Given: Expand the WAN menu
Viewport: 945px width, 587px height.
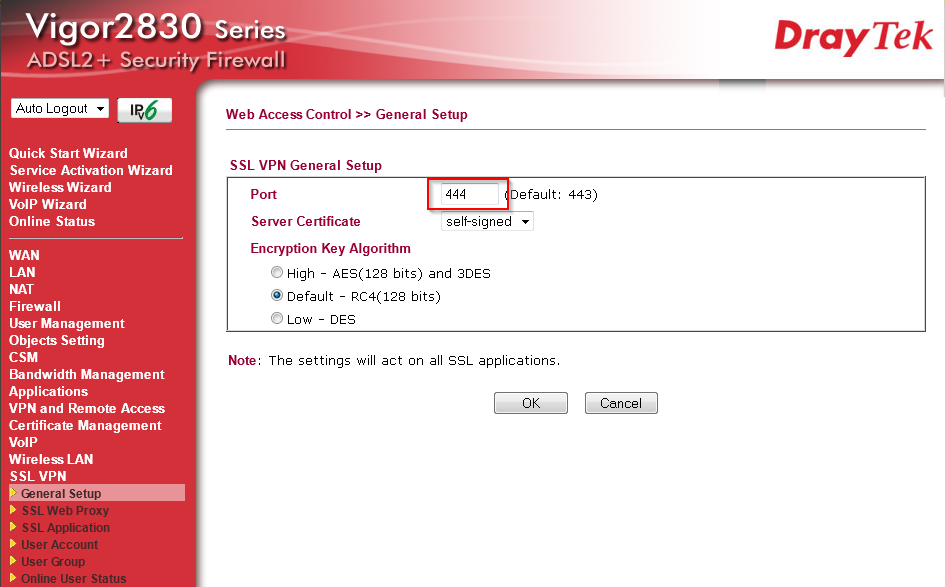Looking at the screenshot, I should pos(24,255).
